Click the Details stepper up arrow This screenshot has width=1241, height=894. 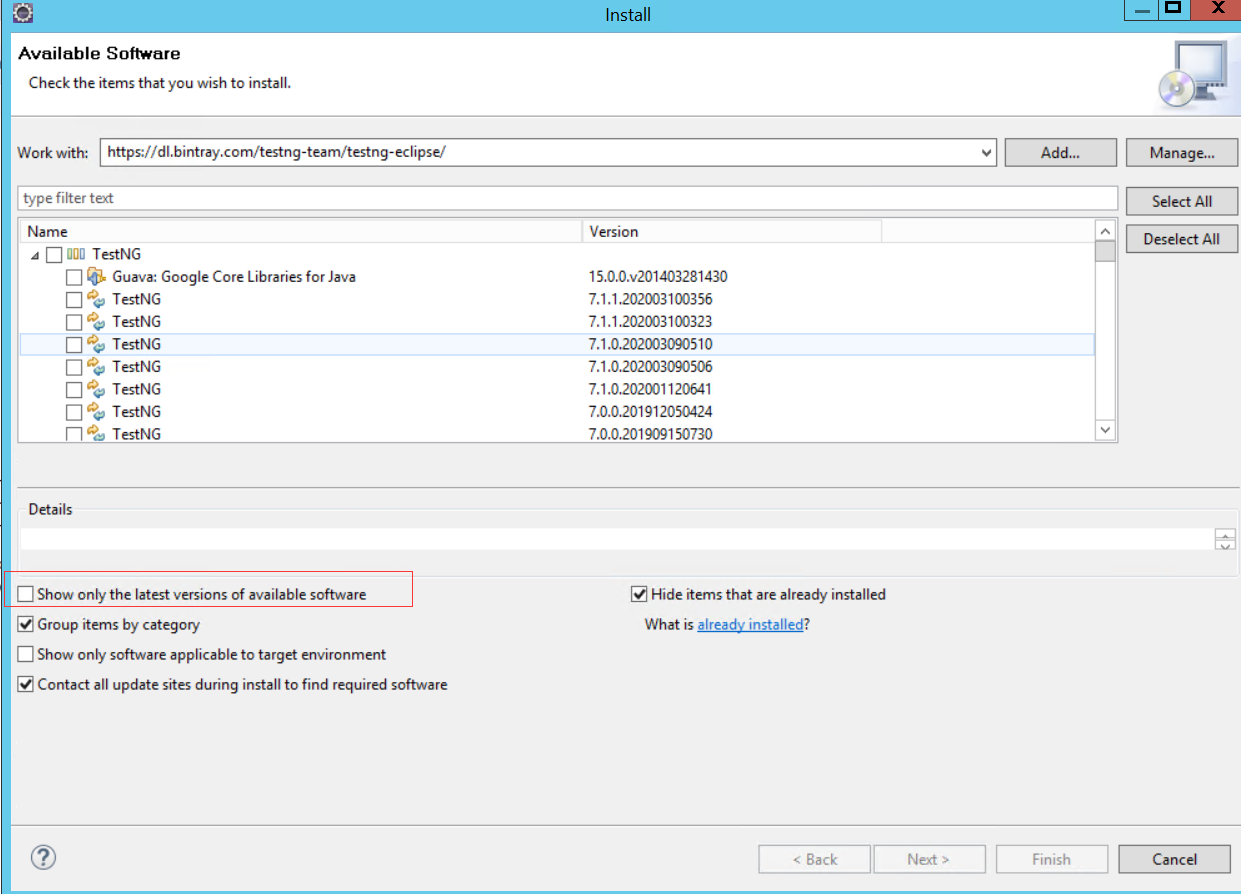pyautogui.click(x=1225, y=535)
